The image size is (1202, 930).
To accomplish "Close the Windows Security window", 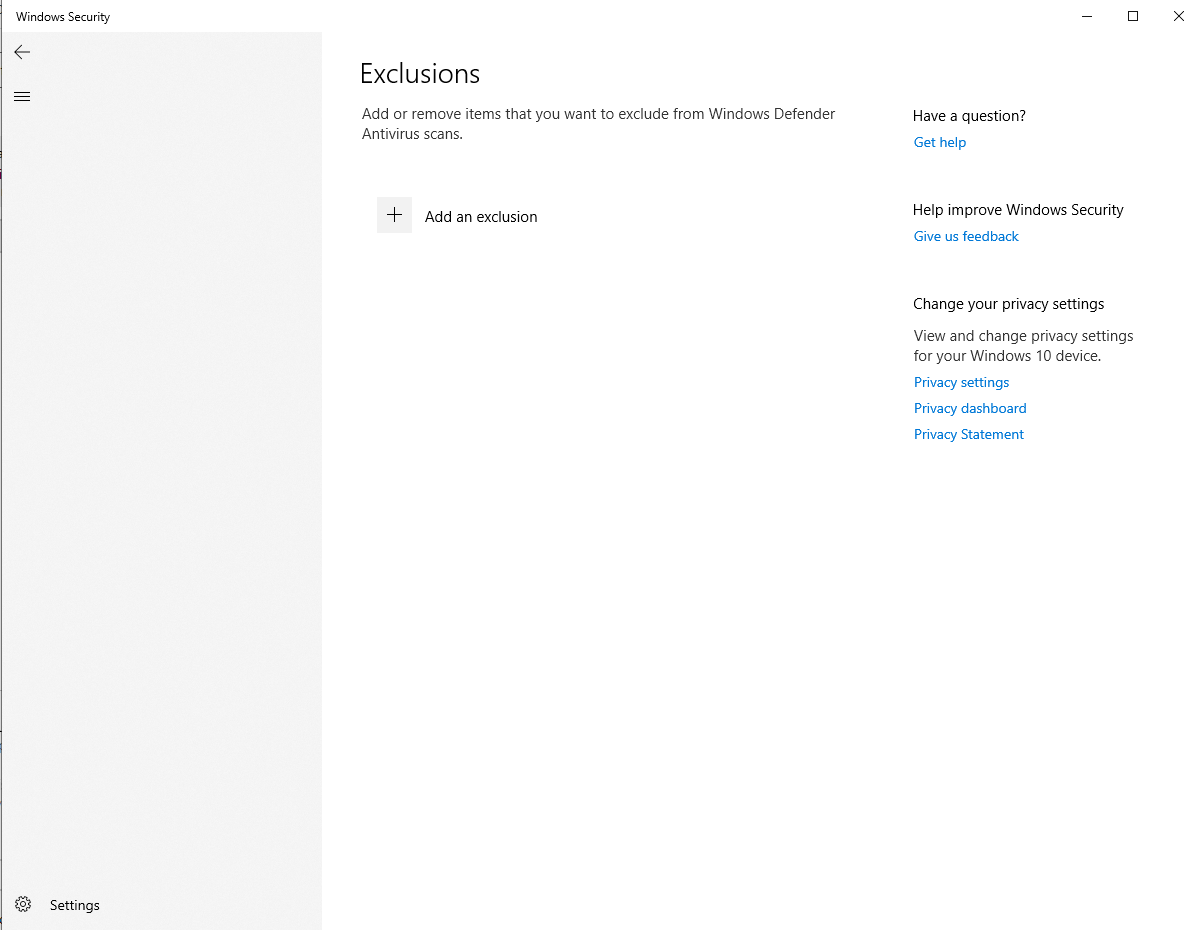I will (1179, 16).
